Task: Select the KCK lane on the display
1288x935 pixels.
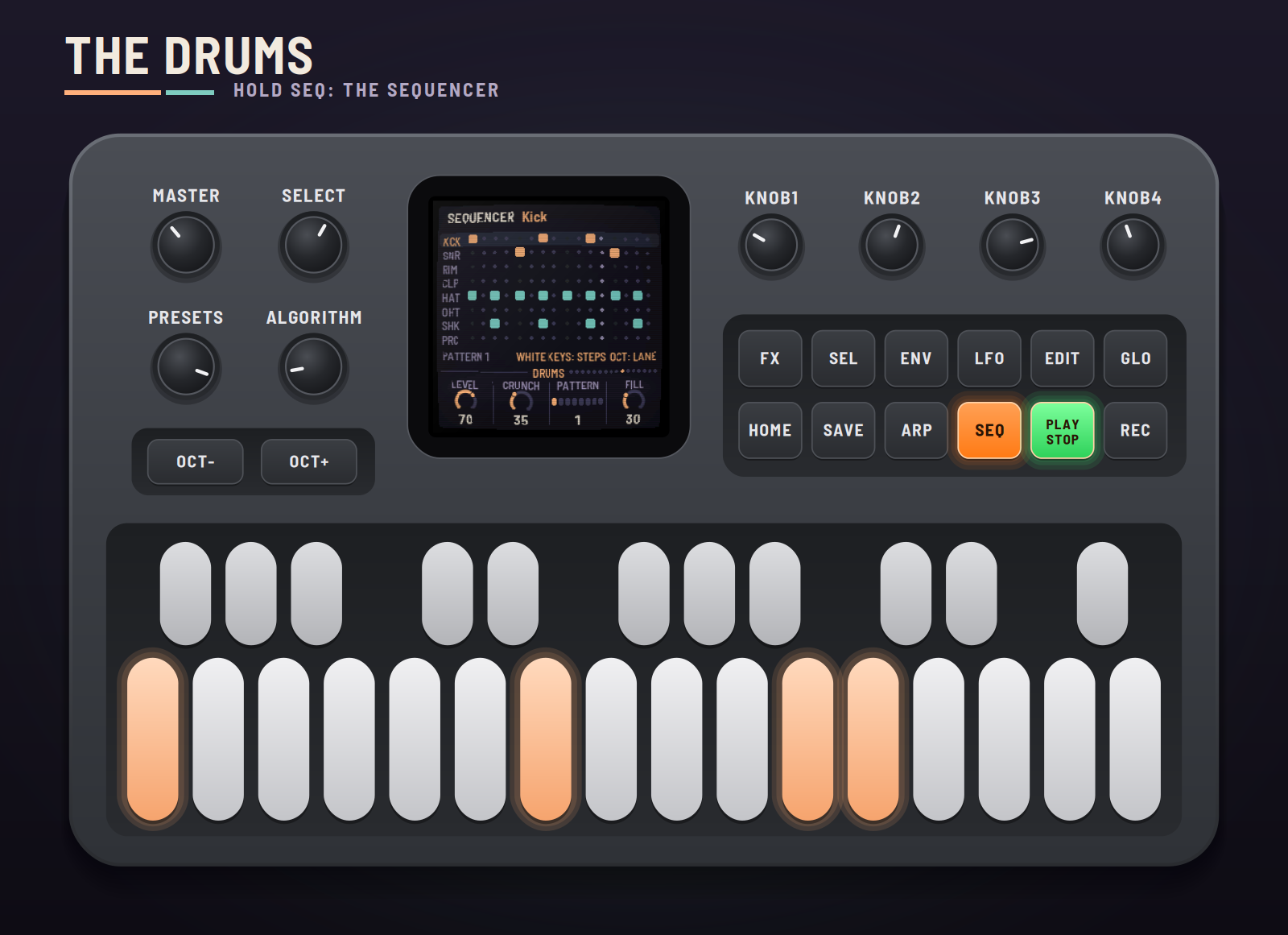Action: coord(549,240)
